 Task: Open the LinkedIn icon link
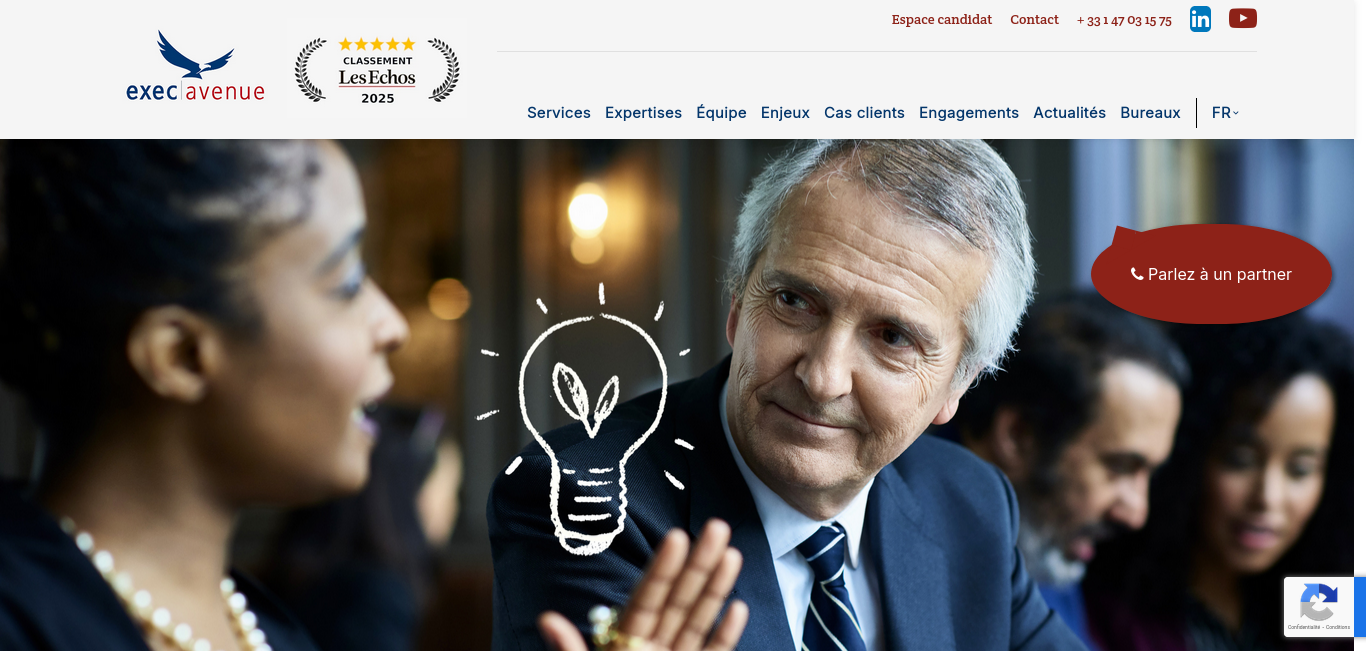pyautogui.click(x=1200, y=19)
